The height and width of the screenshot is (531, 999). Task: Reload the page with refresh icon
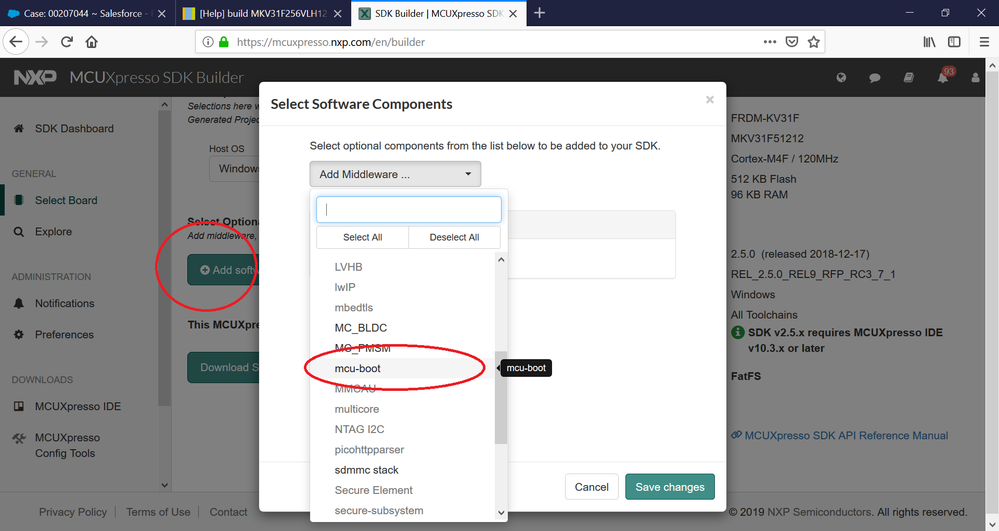(x=67, y=42)
